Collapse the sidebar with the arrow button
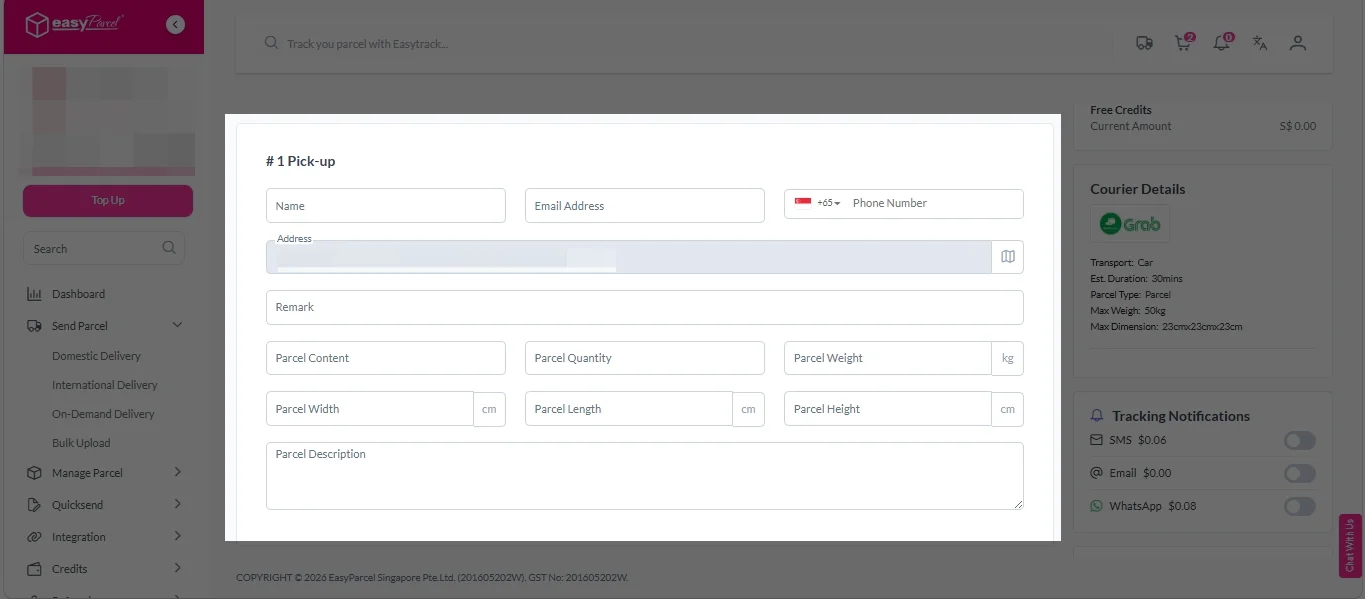This screenshot has width=1365, height=599. pyautogui.click(x=175, y=23)
